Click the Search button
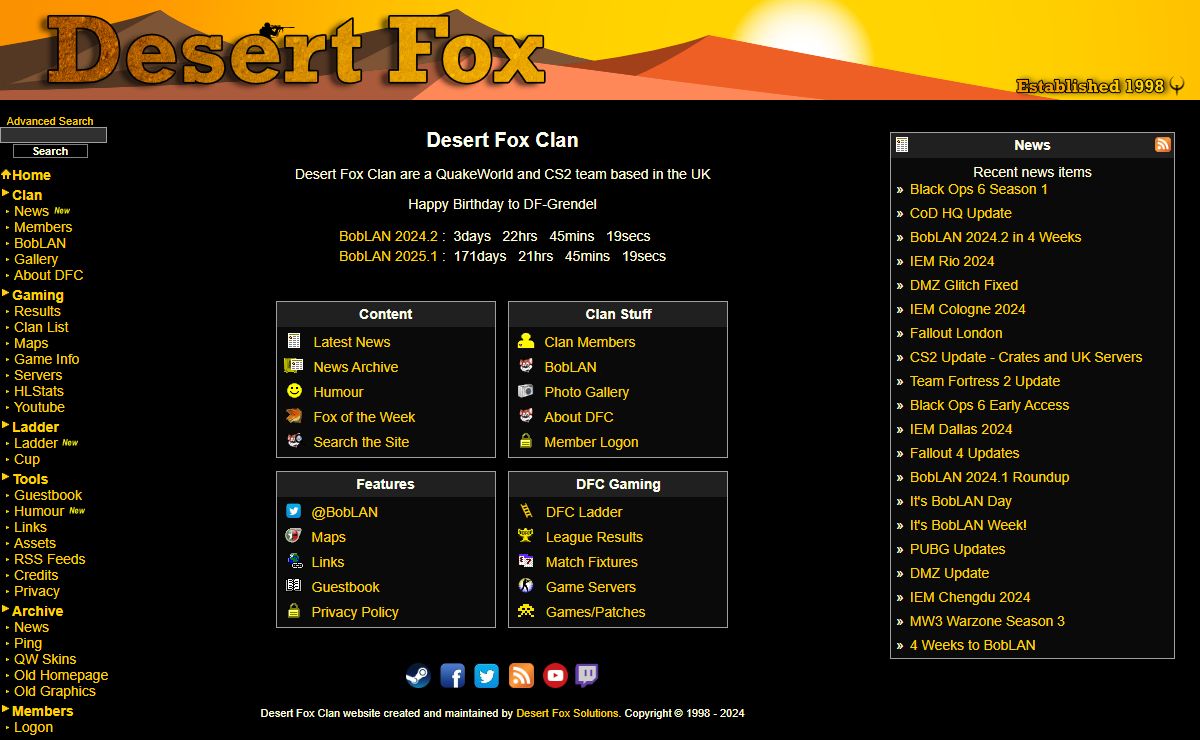Screen dimensions: 1200x740 click(50, 151)
